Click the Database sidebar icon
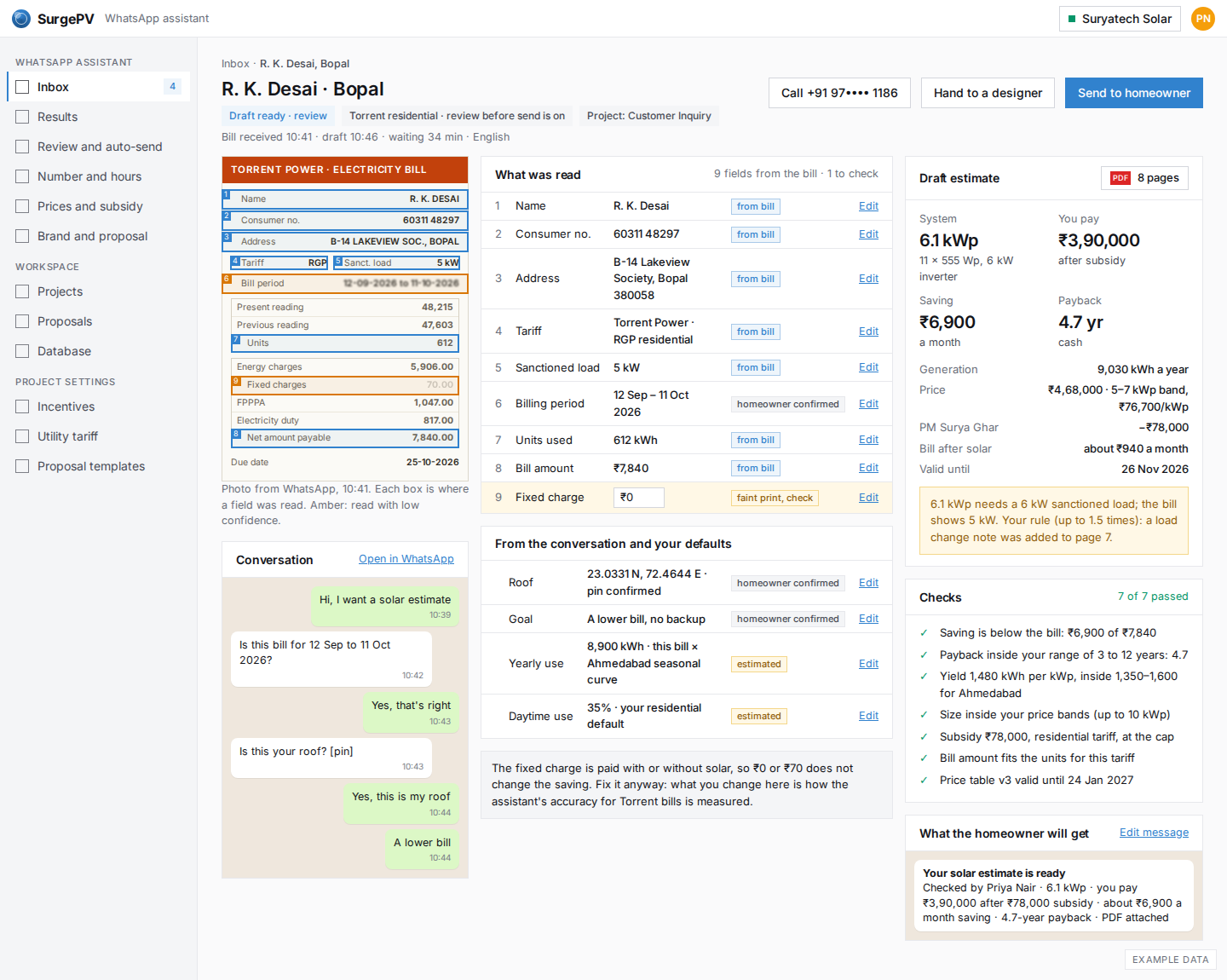This screenshot has height=980, width=1227. (22, 351)
